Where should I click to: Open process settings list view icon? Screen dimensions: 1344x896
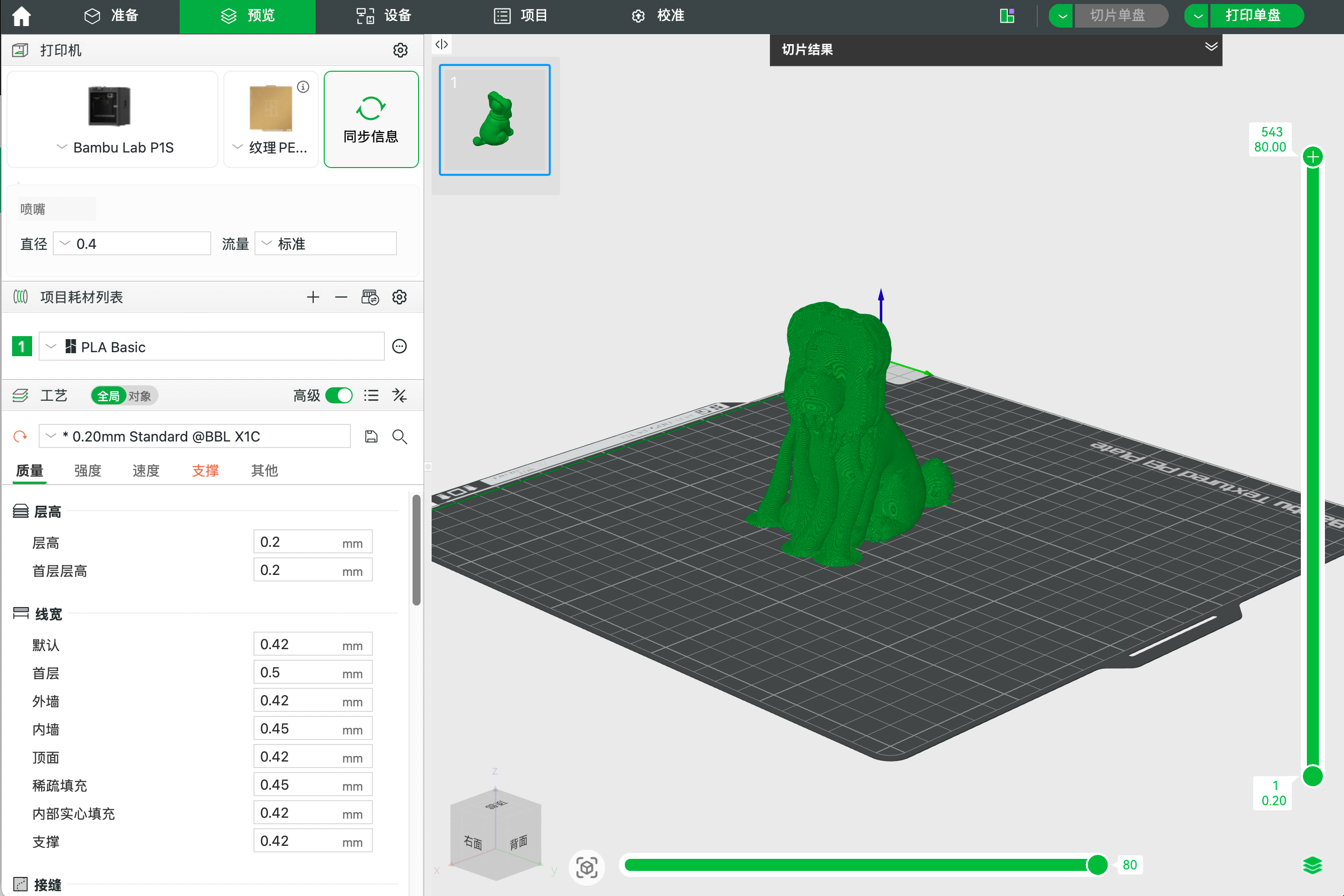(x=371, y=395)
